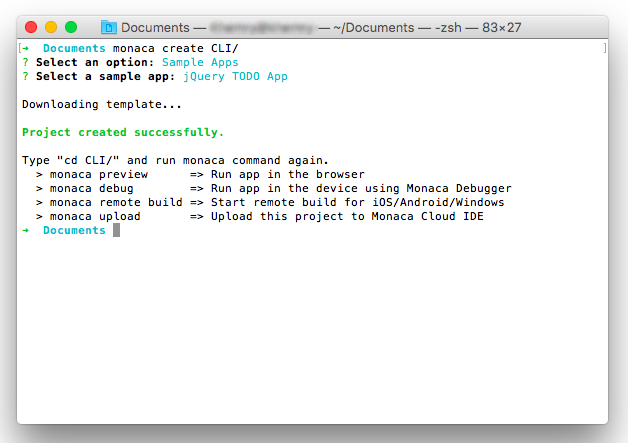Click the 'jQuery TODO App' selection text
The width and height of the screenshot is (628, 443).
(x=235, y=77)
